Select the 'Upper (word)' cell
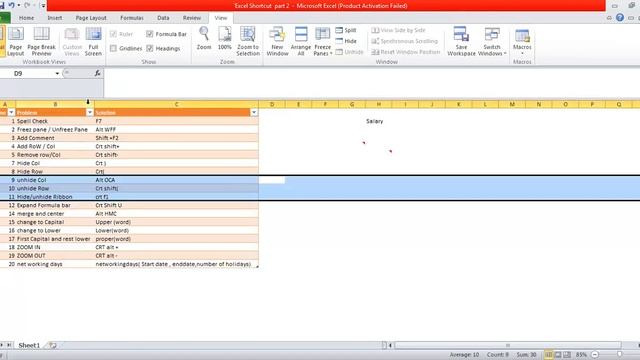The width and height of the screenshot is (640, 360). (176, 222)
